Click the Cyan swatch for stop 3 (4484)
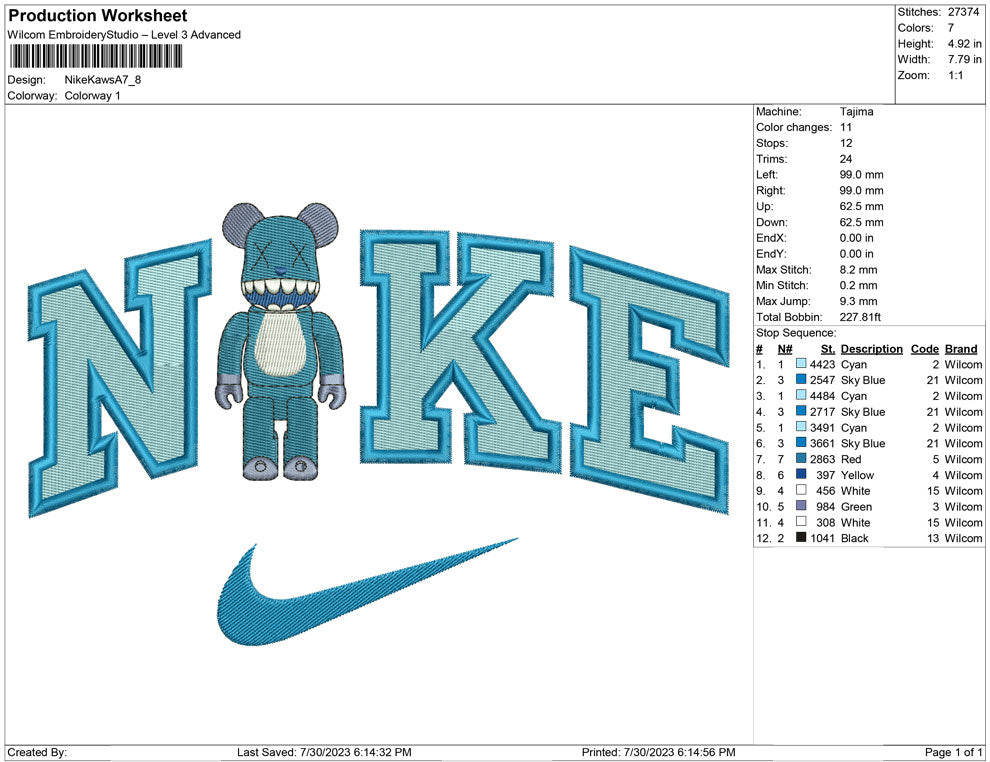This screenshot has width=990, height=762. [x=801, y=395]
